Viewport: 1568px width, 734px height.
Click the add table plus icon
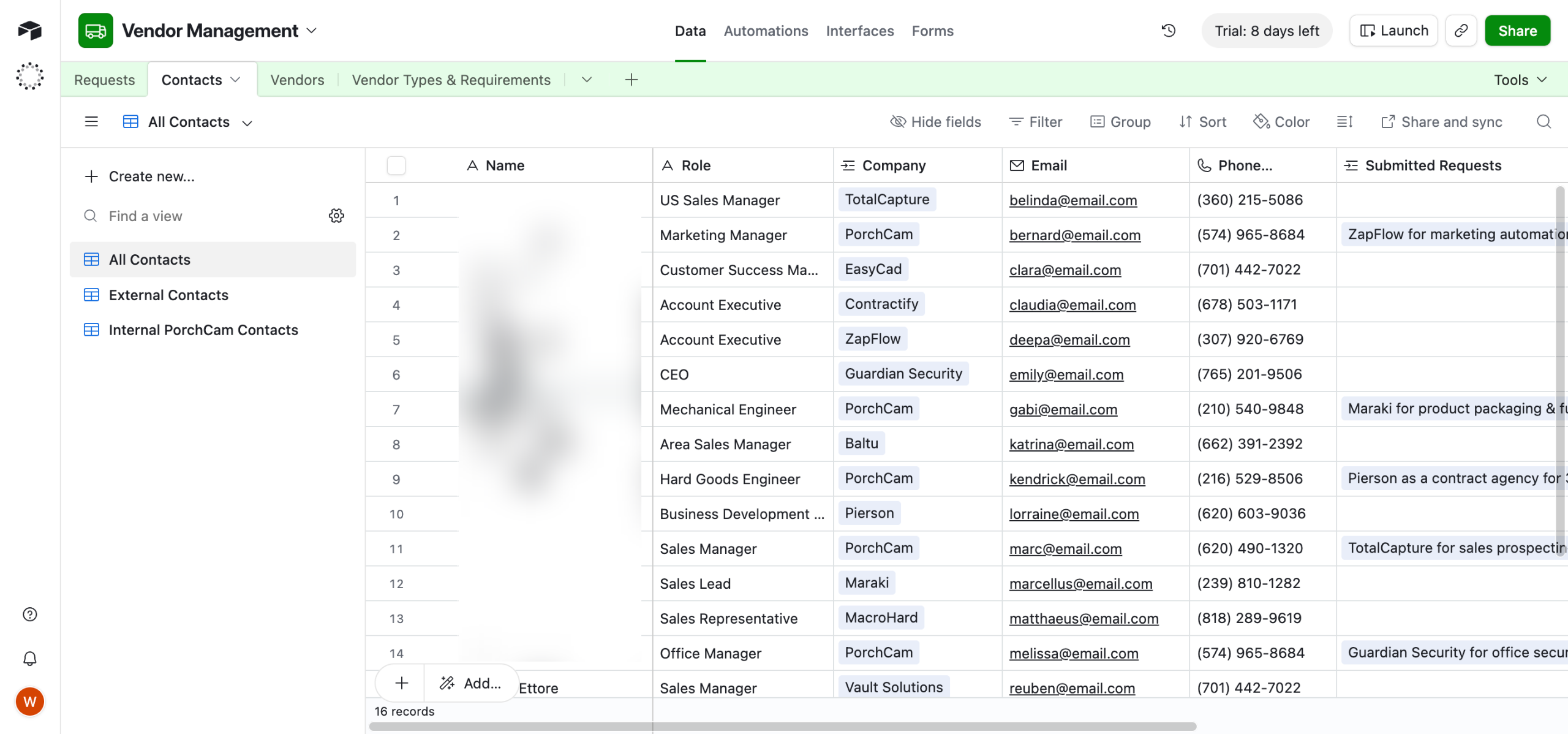631,80
